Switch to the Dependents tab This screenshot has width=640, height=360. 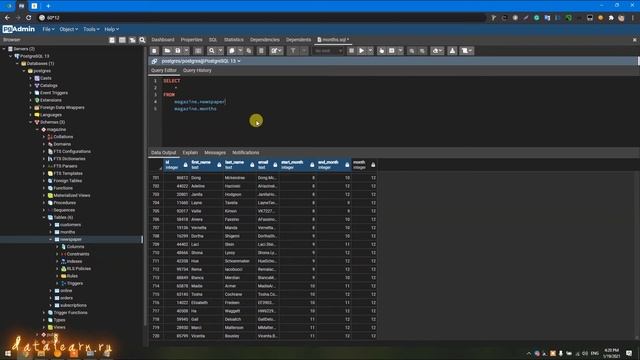pos(298,40)
